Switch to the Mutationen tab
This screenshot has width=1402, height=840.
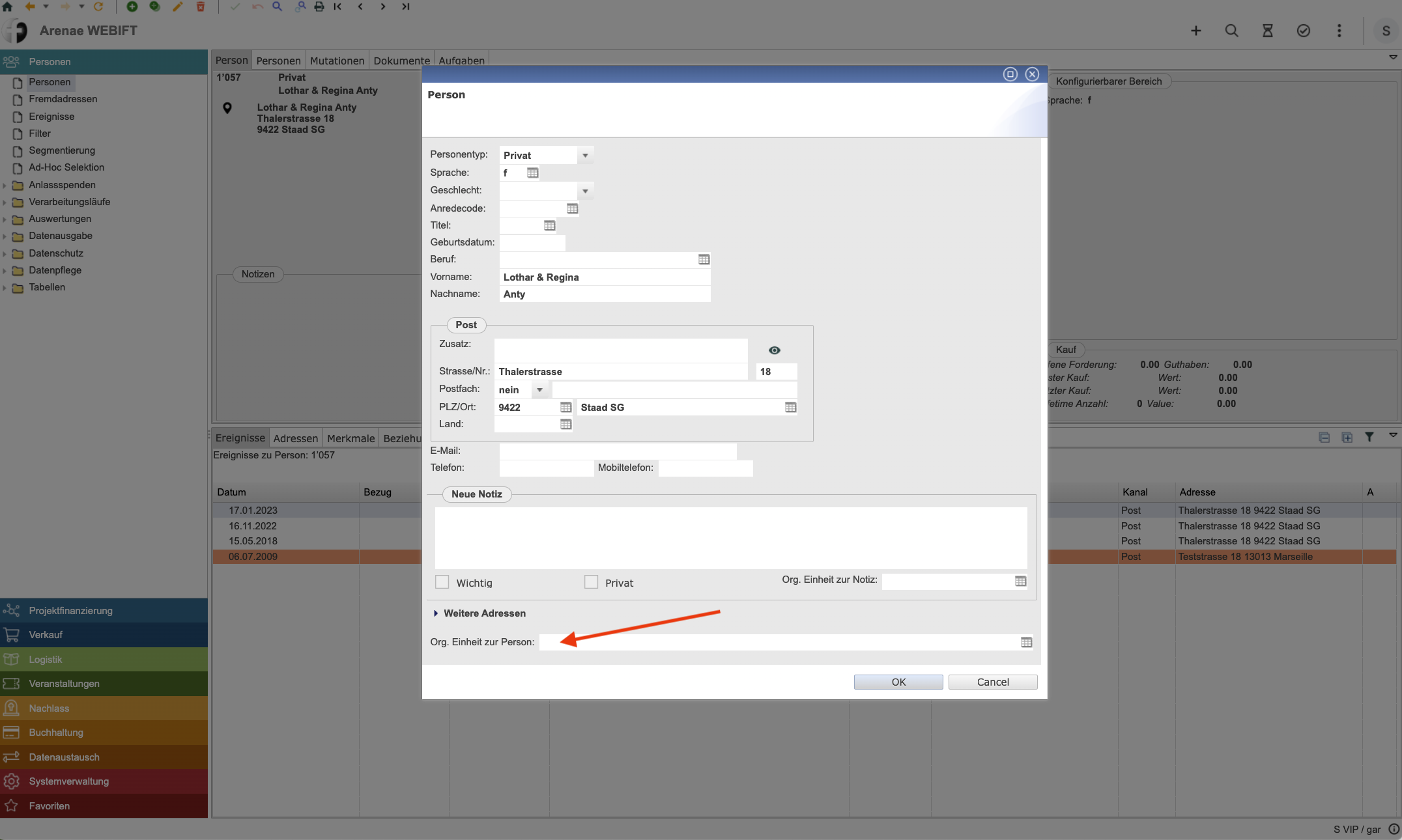pos(337,61)
